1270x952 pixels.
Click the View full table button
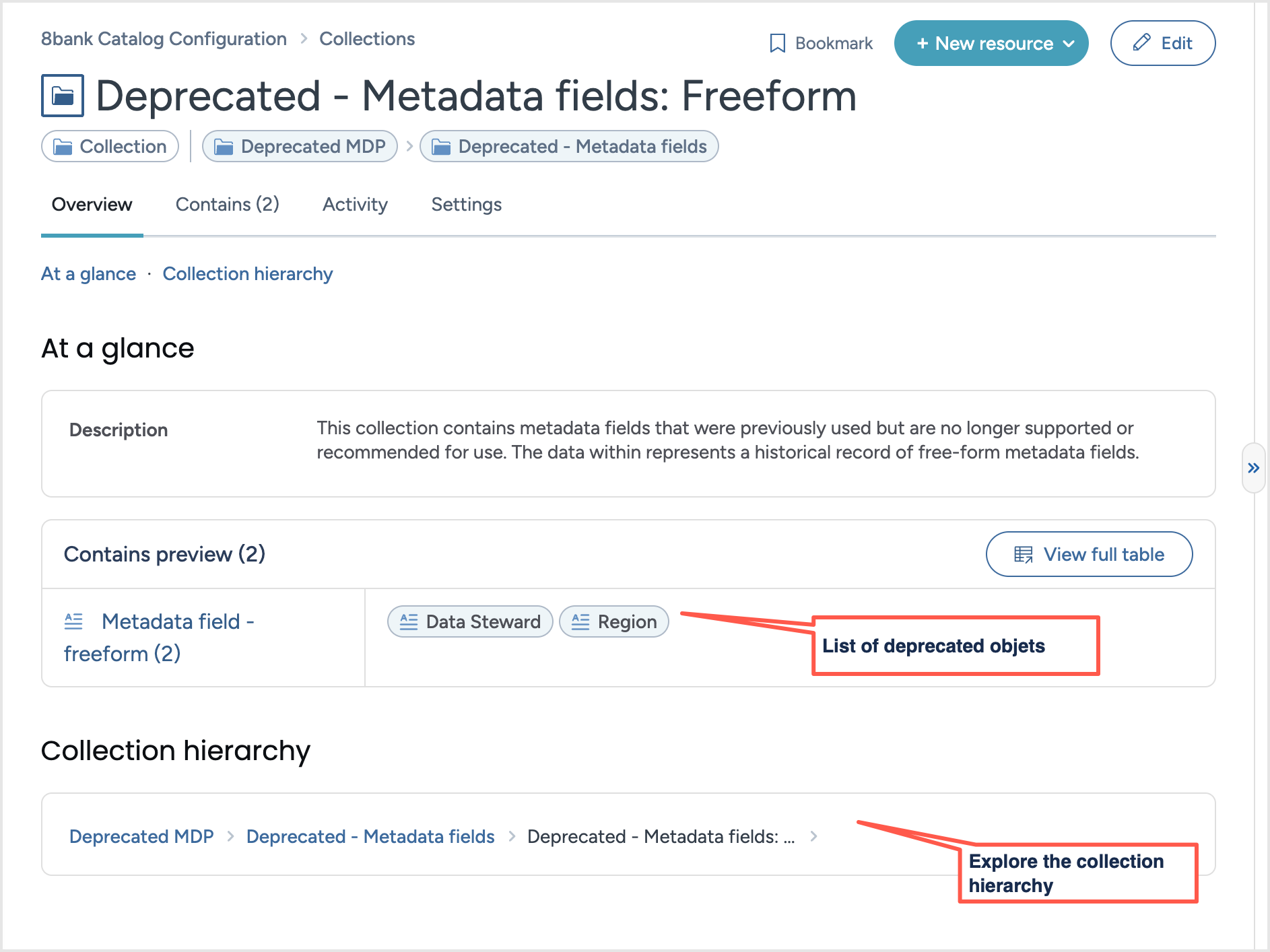click(x=1090, y=554)
